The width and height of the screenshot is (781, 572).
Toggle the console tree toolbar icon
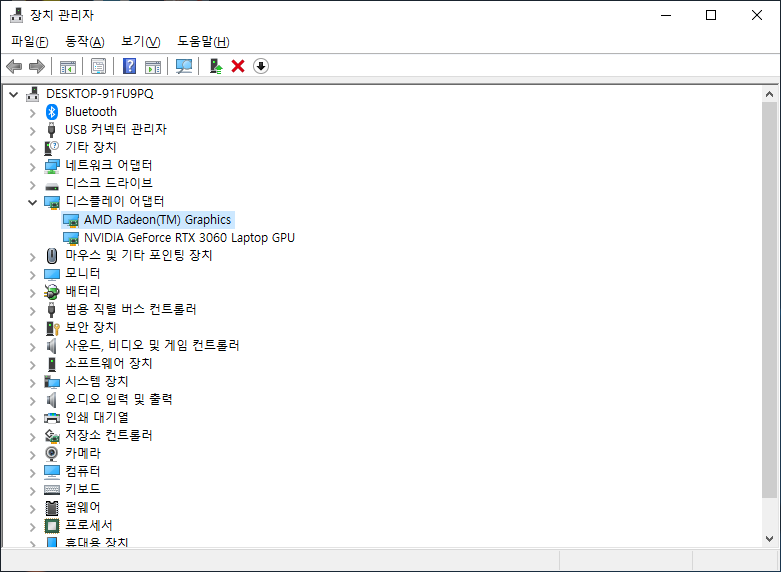click(x=68, y=66)
